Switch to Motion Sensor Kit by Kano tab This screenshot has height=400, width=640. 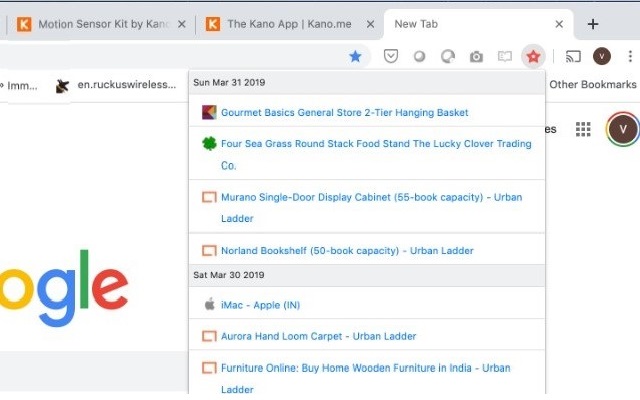[x=101, y=24]
